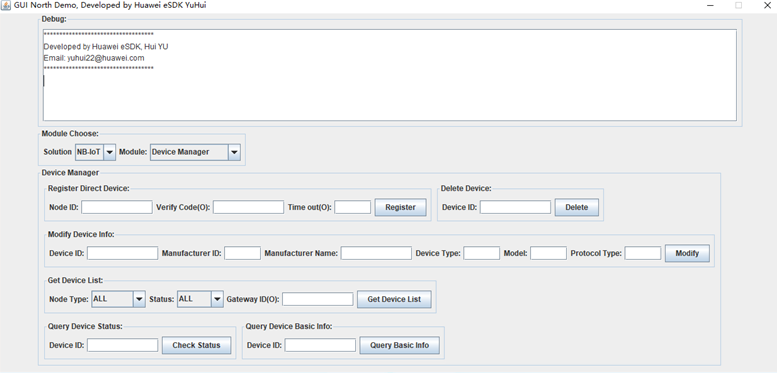Minimize the GUI North Demo window
Viewport: 777px width, 373px height.
[710, 5]
